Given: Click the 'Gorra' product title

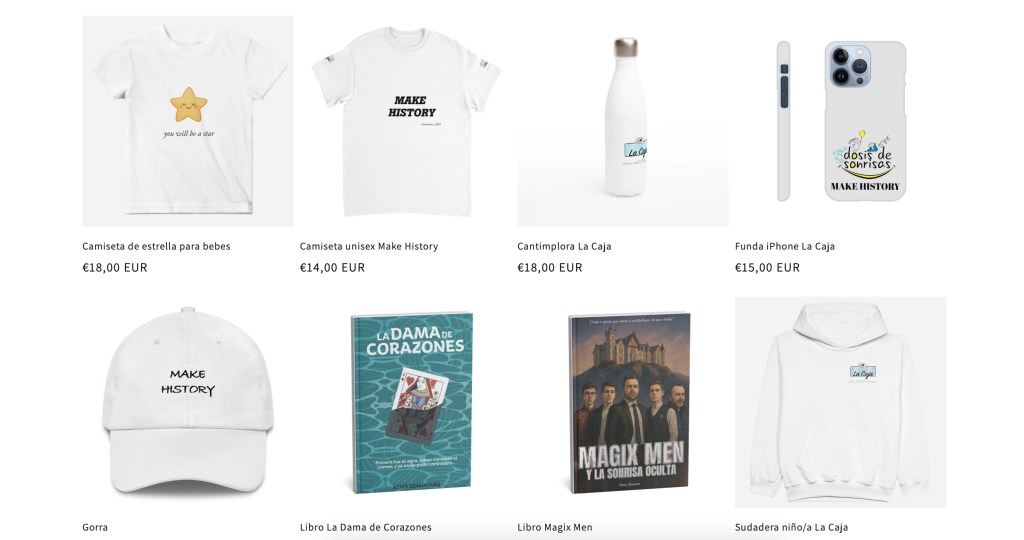Looking at the screenshot, I should point(95,527).
